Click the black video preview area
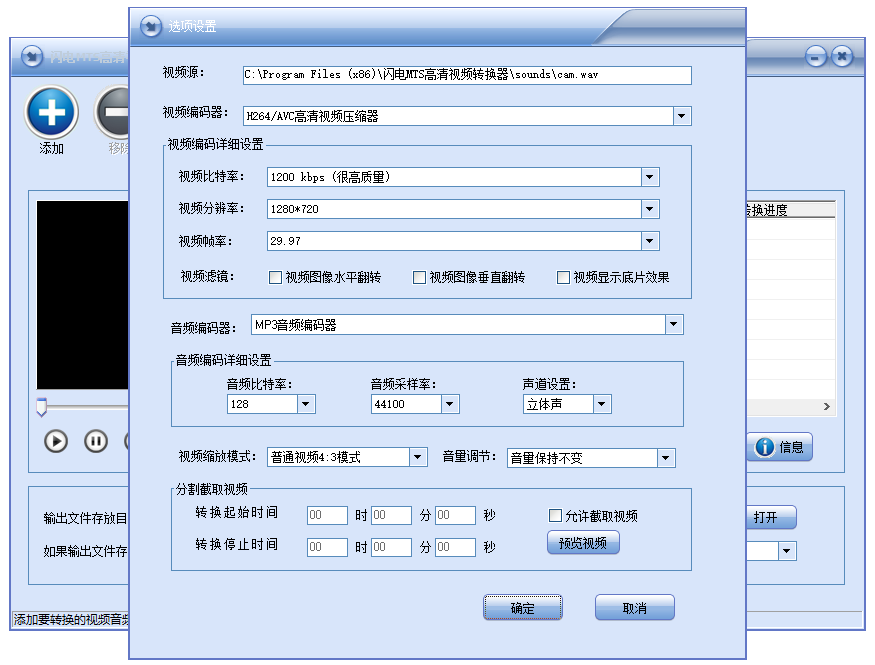 pyautogui.click(x=83, y=295)
